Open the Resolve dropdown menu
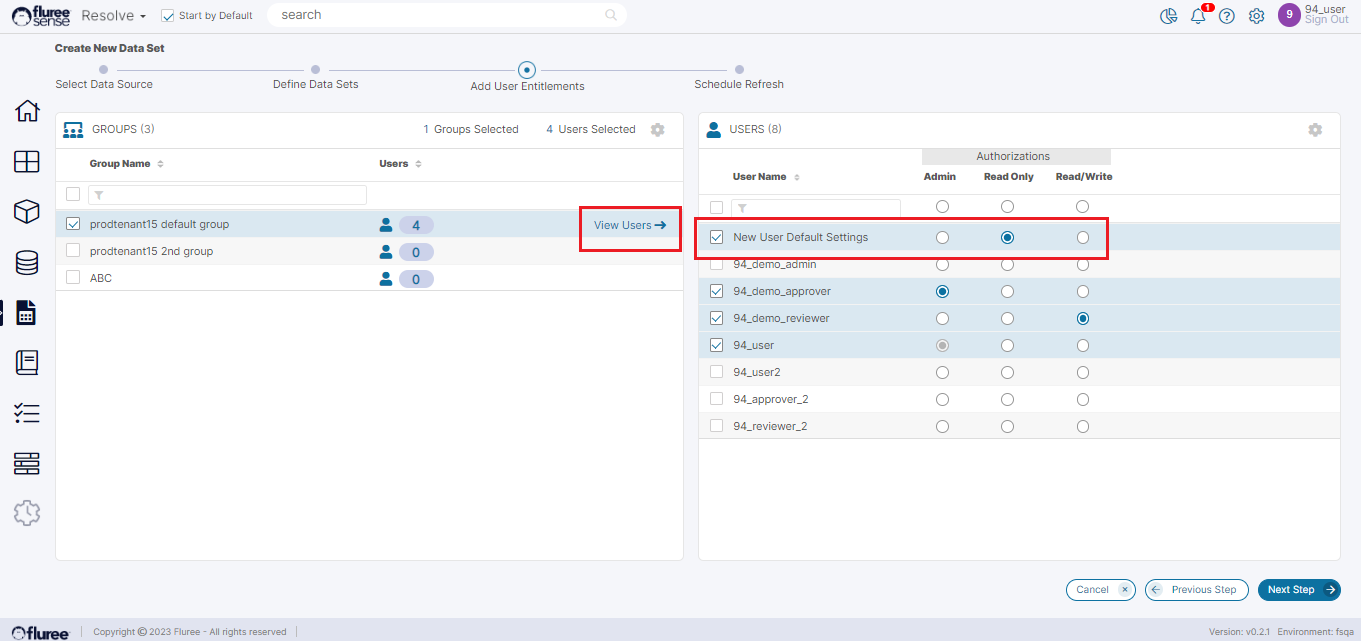 [114, 16]
